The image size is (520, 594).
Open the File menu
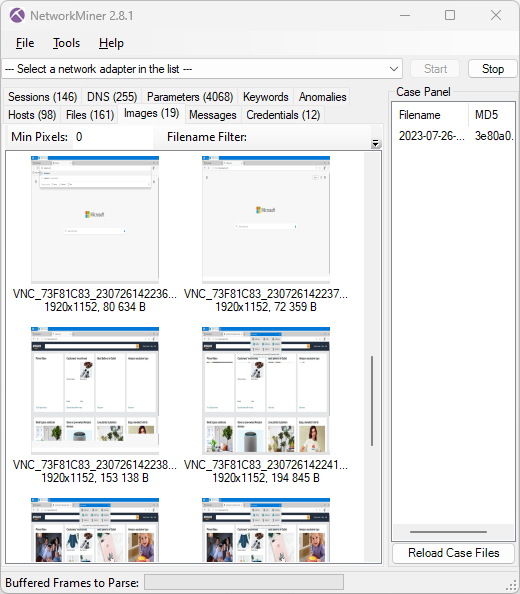coord(25,43)
